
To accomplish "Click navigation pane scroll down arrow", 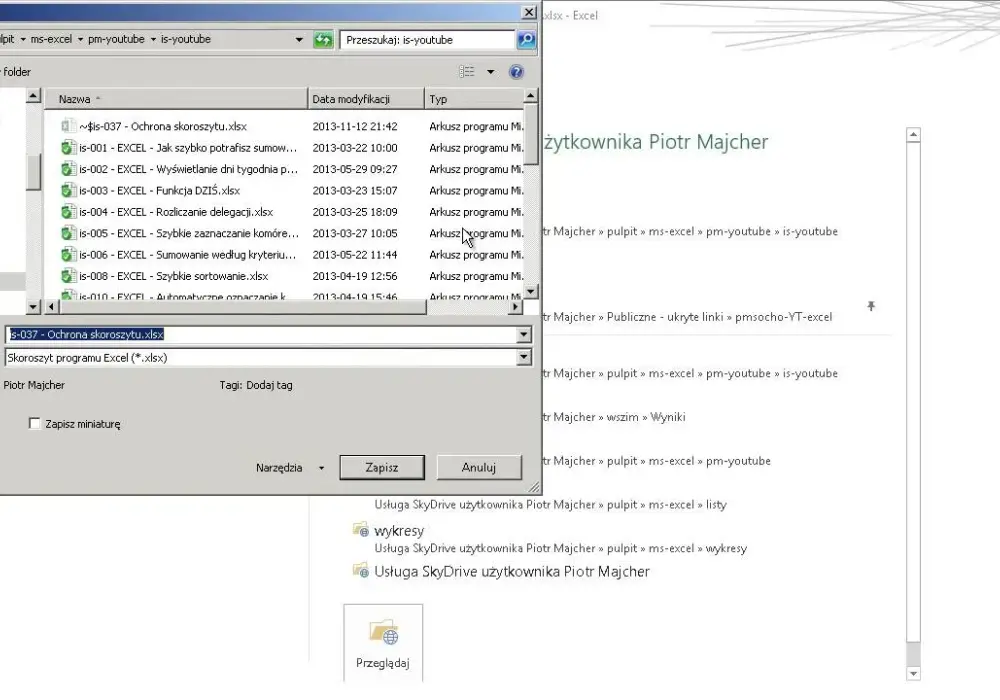I will click(33, 307).
